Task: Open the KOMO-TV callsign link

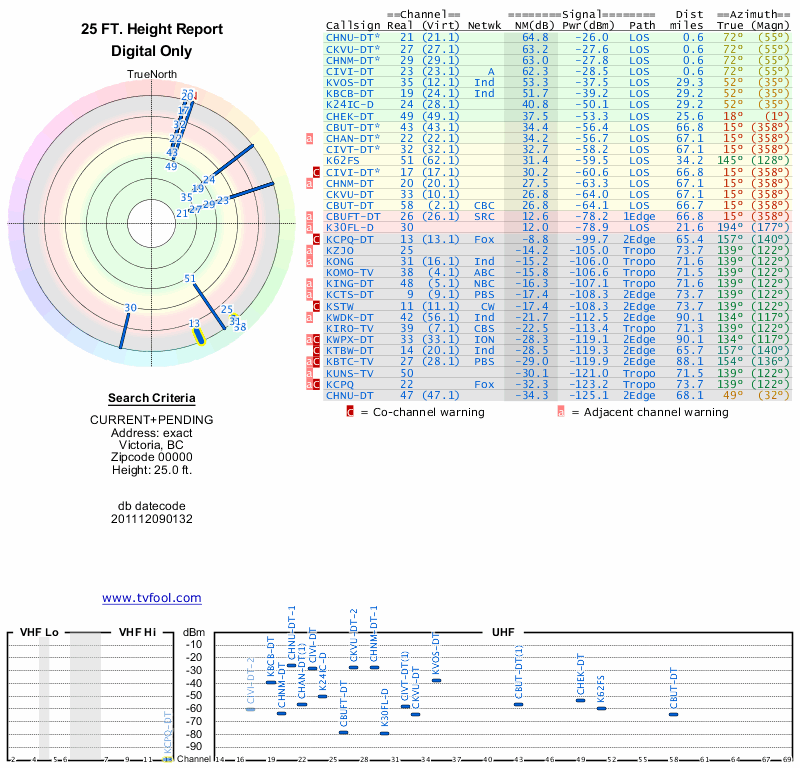Action: 349,272
